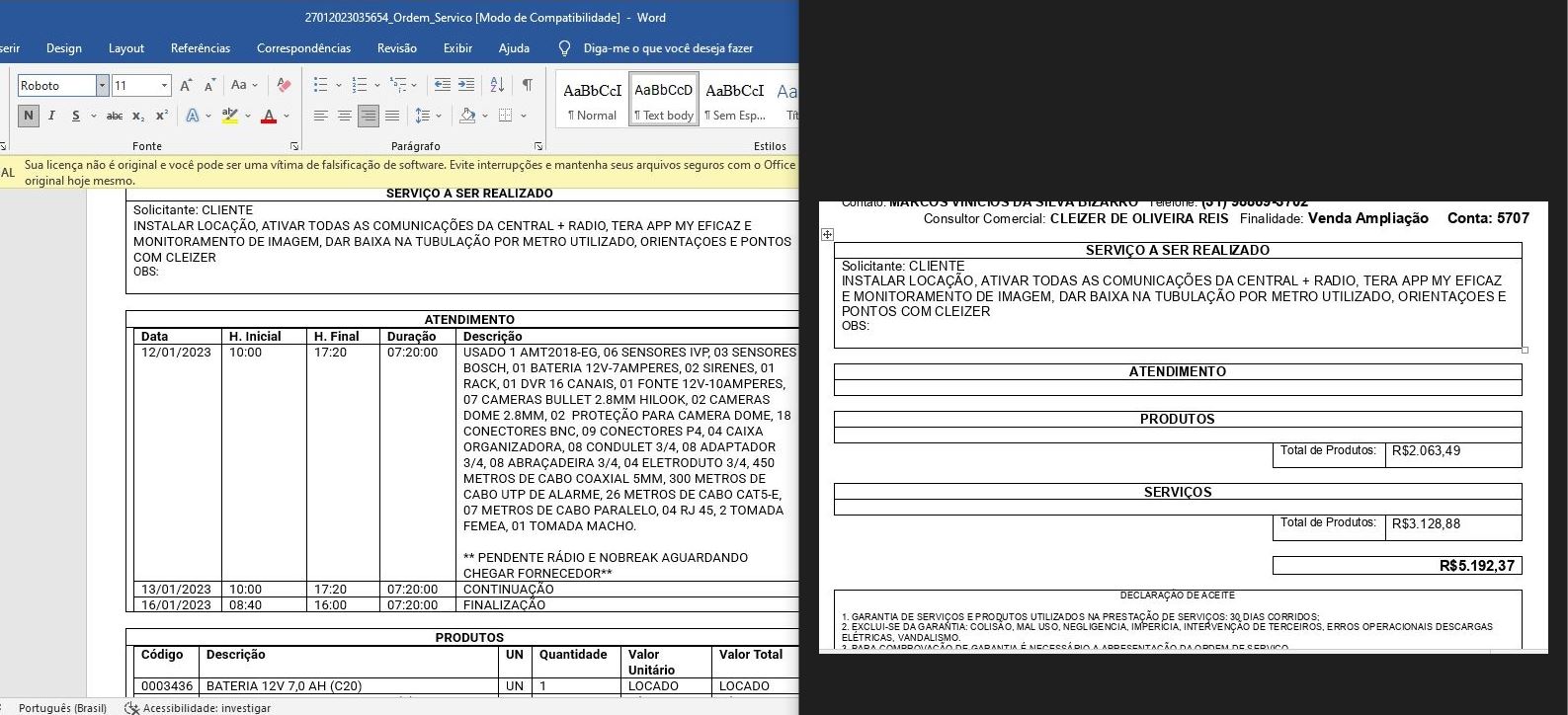
Task: Apply red font color button
Action: [269, 116]
